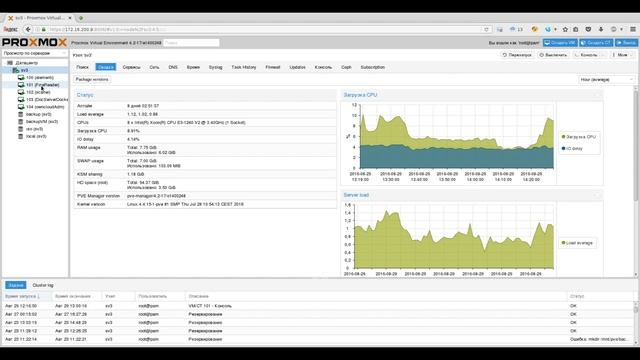This screenshot has width=640, height=360.
Task: Click the yellow round extension icon
Action: pos(534,29)
